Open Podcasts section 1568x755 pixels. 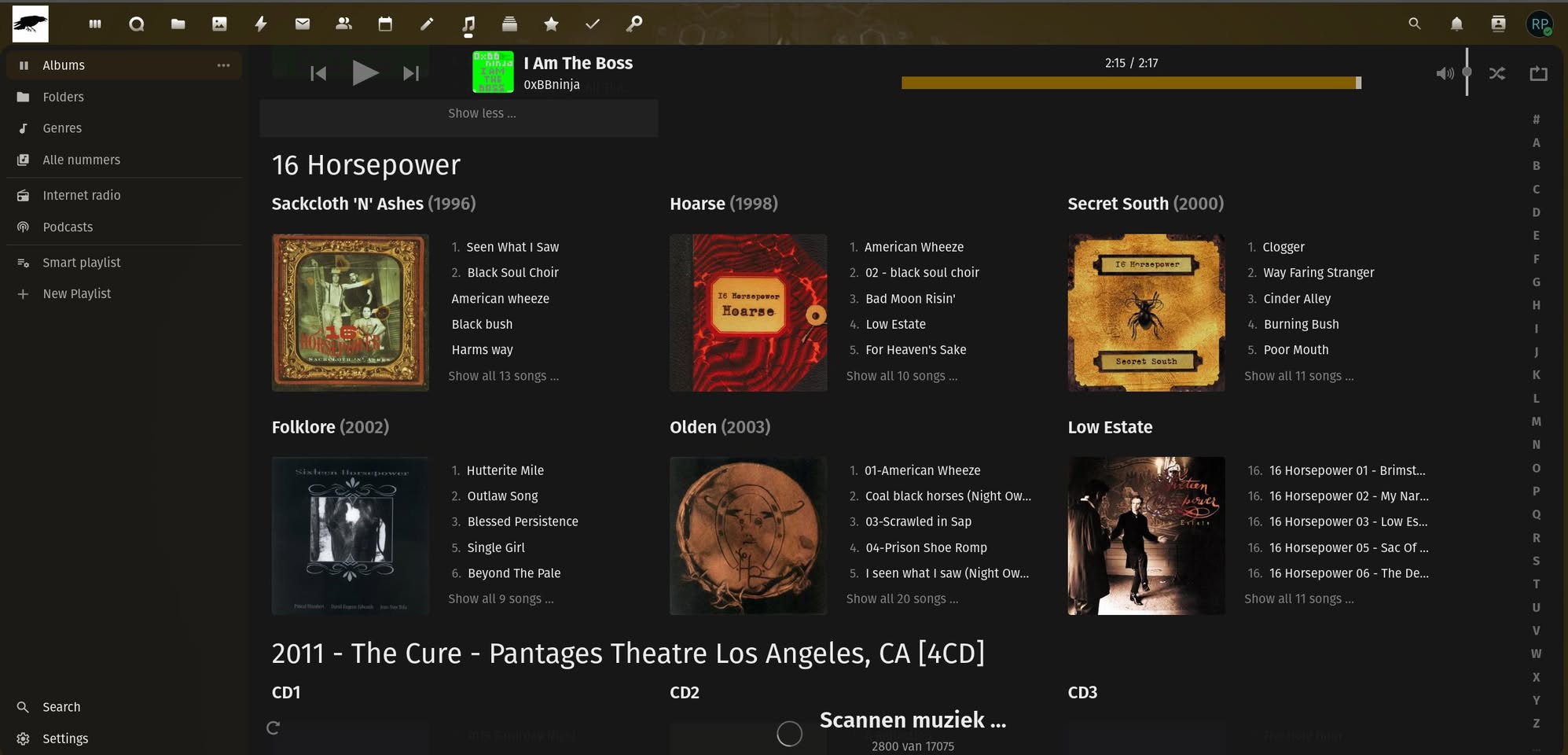[124, 226]
